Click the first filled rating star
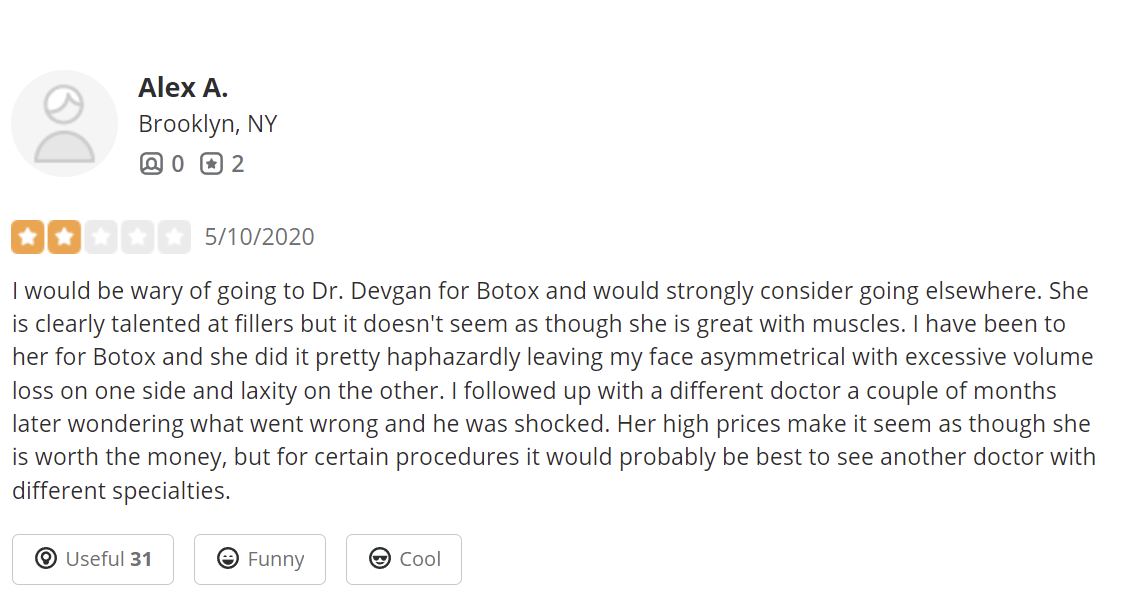Image resolution: width=1128 pixels, height=605 pixels. pos(27,237)
